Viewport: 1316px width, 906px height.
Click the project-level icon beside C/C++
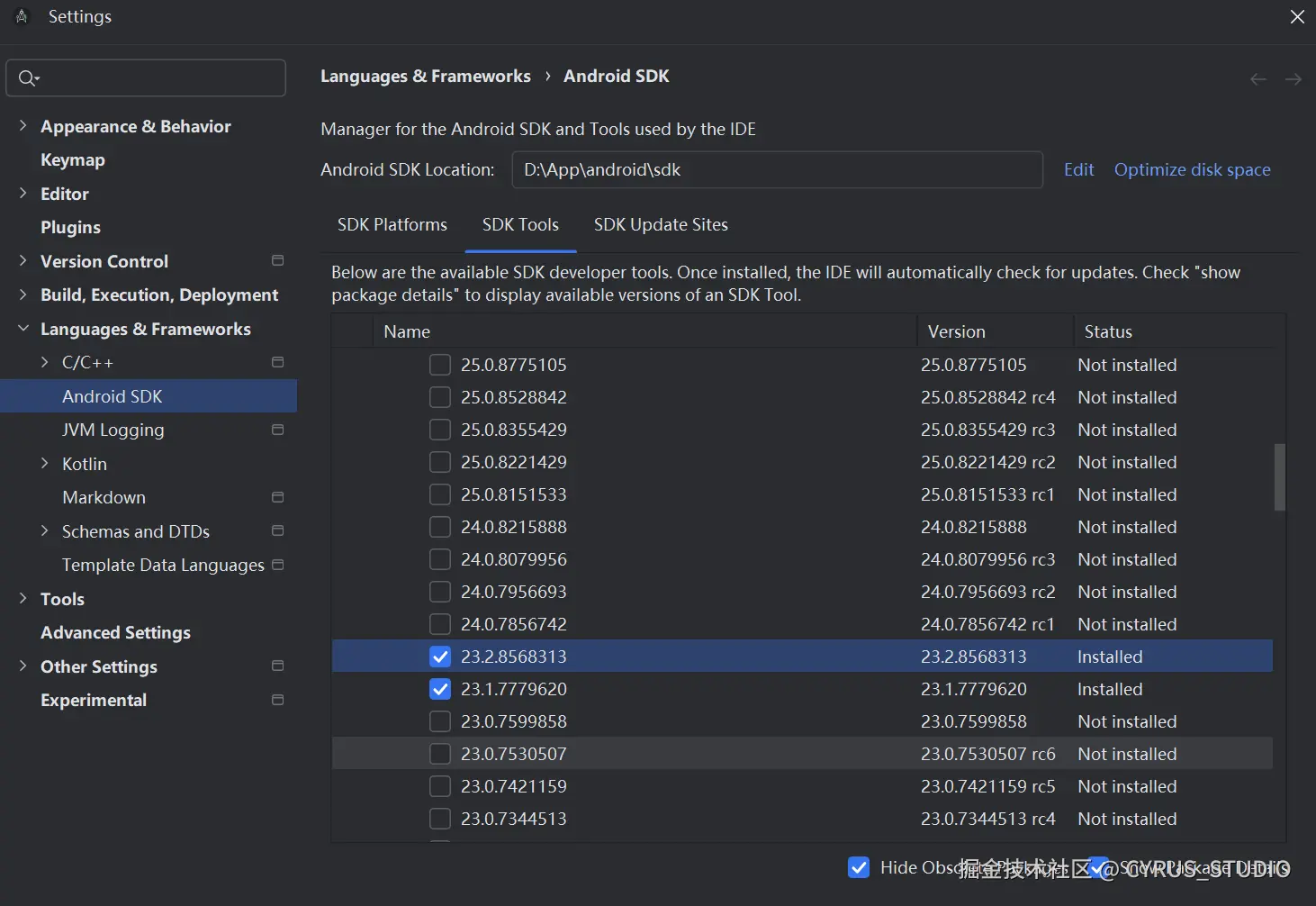pyautogui.click(x=278, y=362)
